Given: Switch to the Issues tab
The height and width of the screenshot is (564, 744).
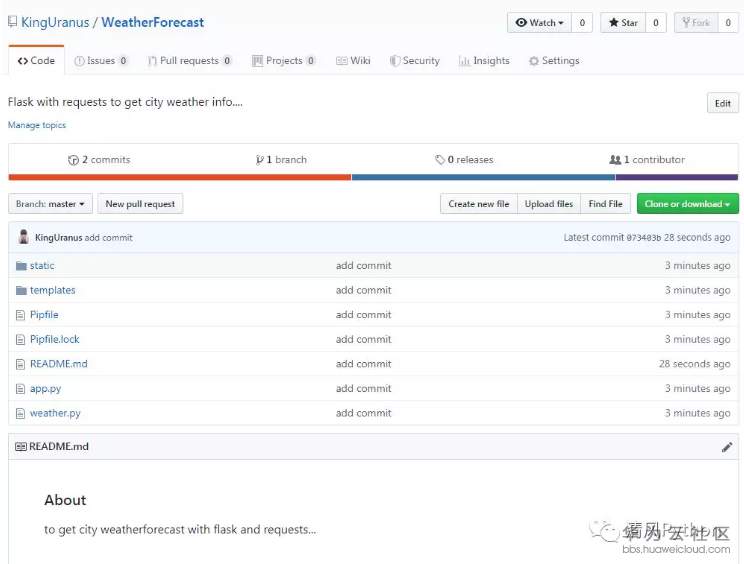Looking at the screenshot, I should [101, 61].
